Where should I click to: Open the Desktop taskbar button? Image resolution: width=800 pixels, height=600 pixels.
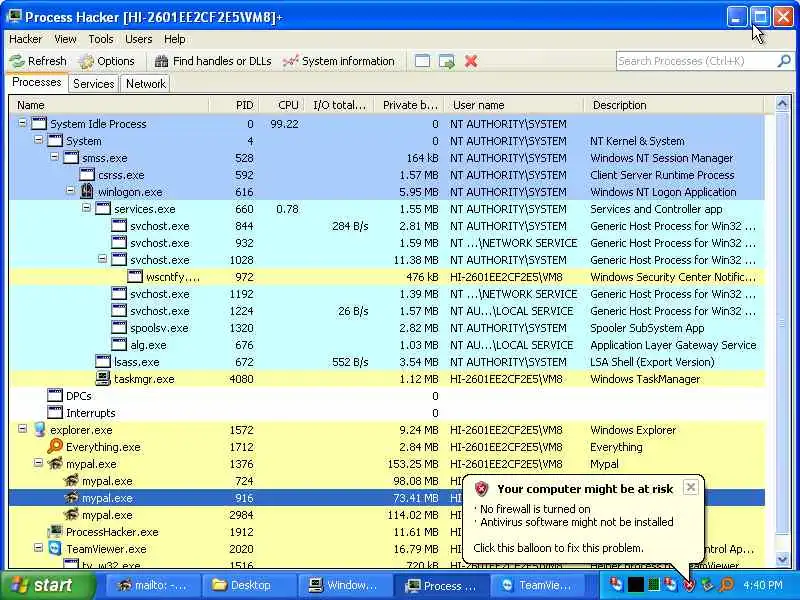[x=248, y=585]
